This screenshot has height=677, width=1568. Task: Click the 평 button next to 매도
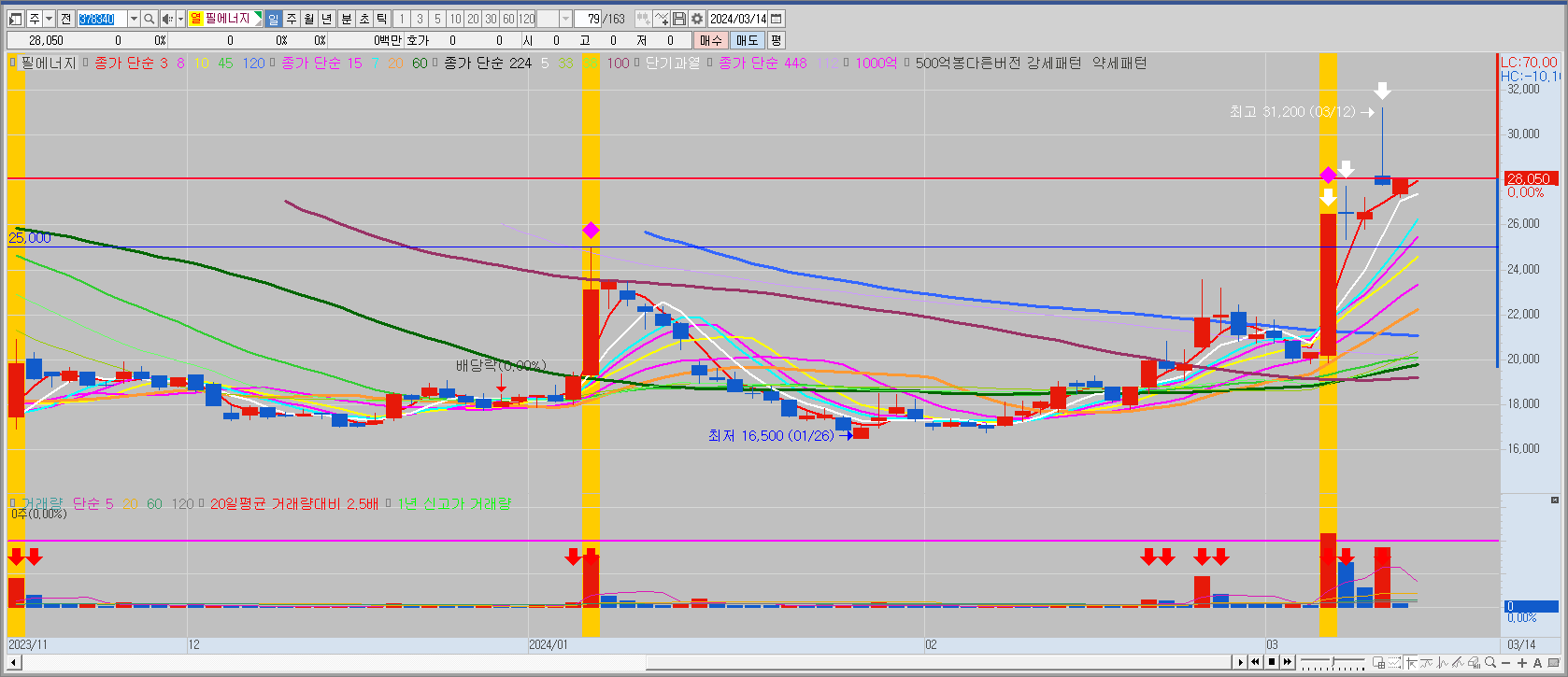(776, 40)
